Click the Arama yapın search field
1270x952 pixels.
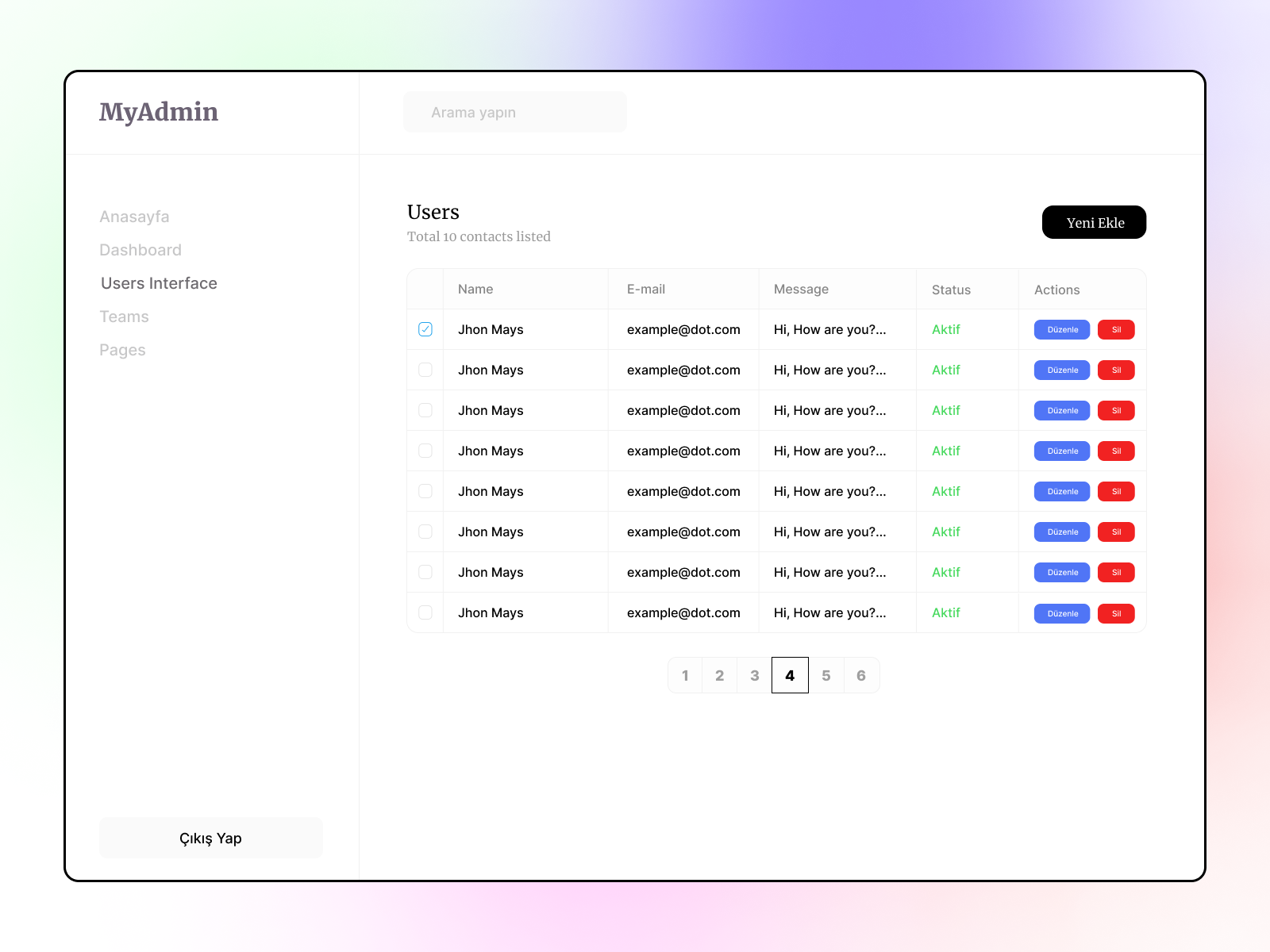514,112
